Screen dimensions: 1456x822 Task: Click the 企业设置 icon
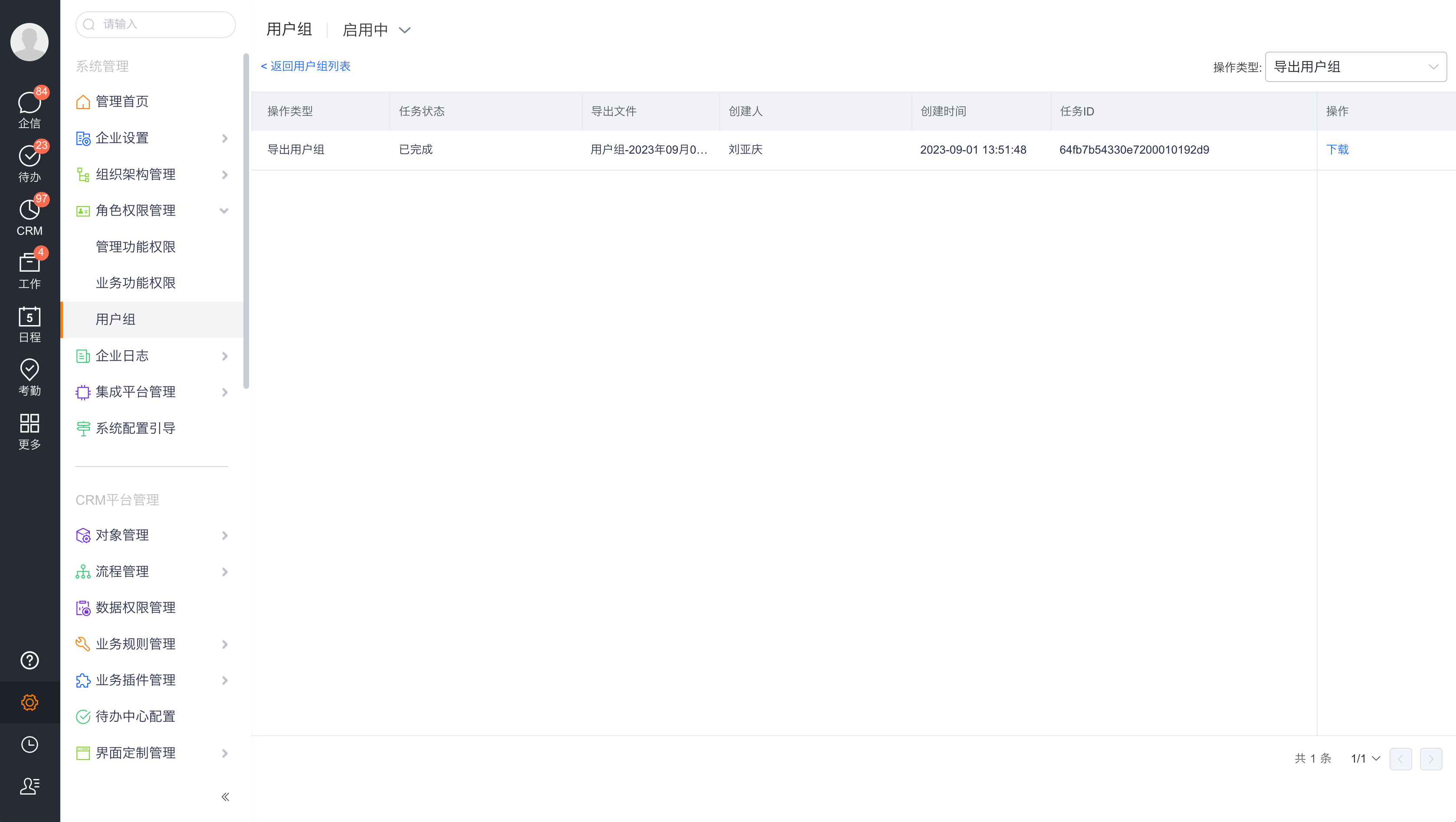(83, 138)
